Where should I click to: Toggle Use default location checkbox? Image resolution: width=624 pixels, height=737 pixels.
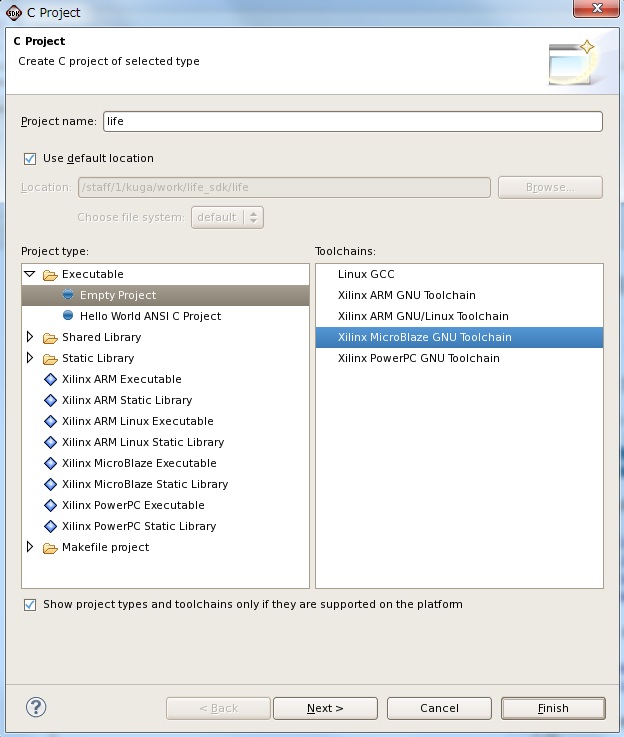tap(30, 158)
